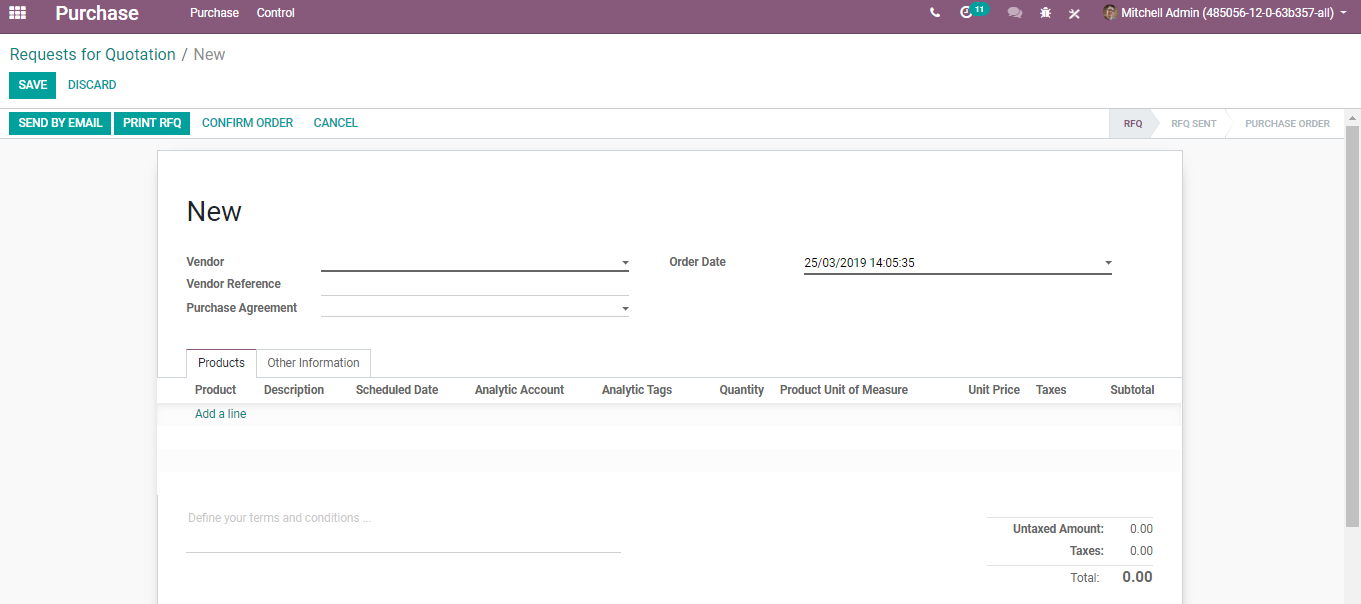Image resolution: width=1361 pixels, height=604 pixels.
Task: Select the RFQ Sent status stage
Action: click(x=1193, y=124)
